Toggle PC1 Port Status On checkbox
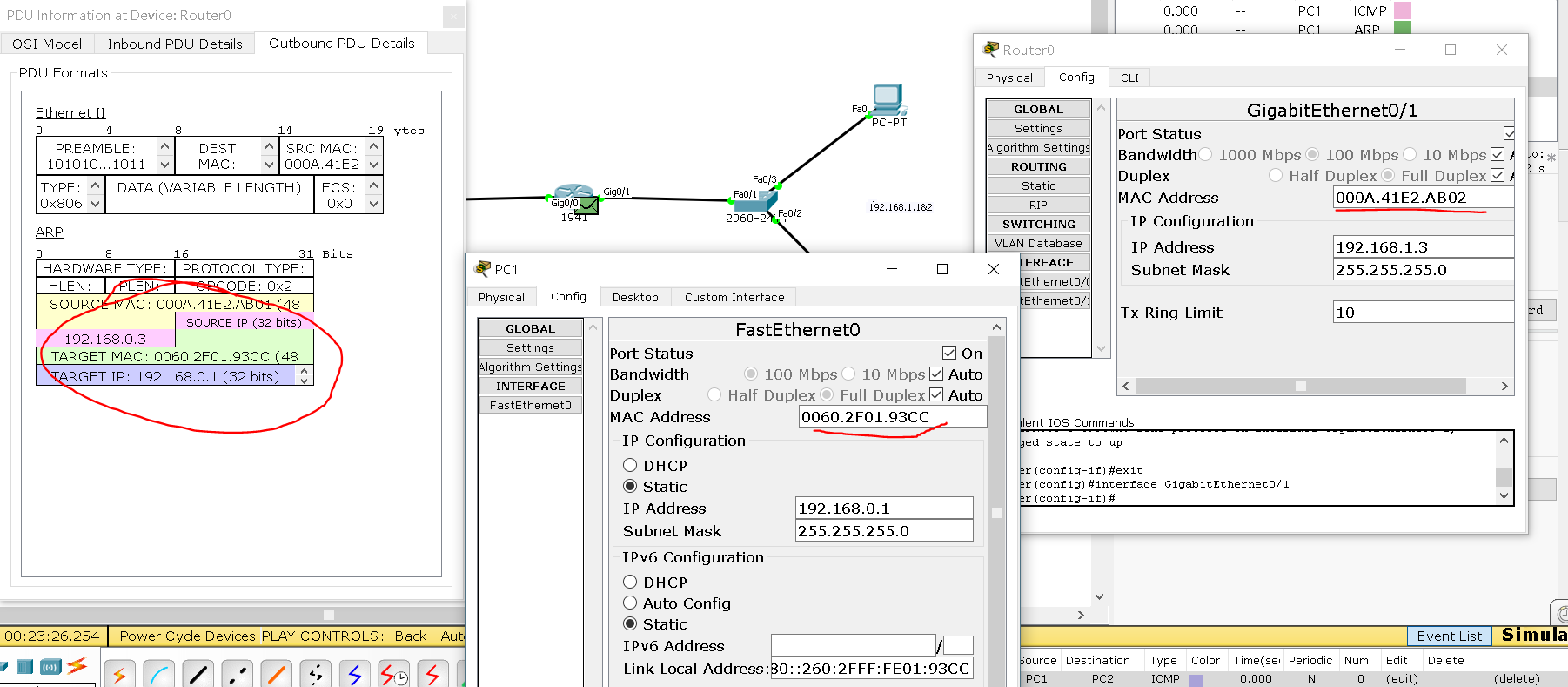Image resolution: width=1568 pixels, height=687 pixels. [949, 353]
